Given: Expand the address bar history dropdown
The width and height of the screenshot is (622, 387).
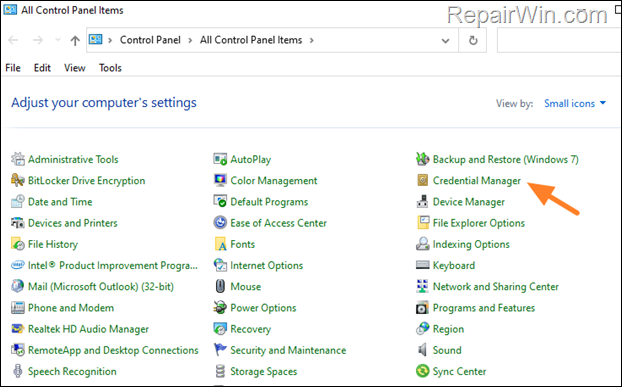Looking at the screenshot, I should coord(445,40).
